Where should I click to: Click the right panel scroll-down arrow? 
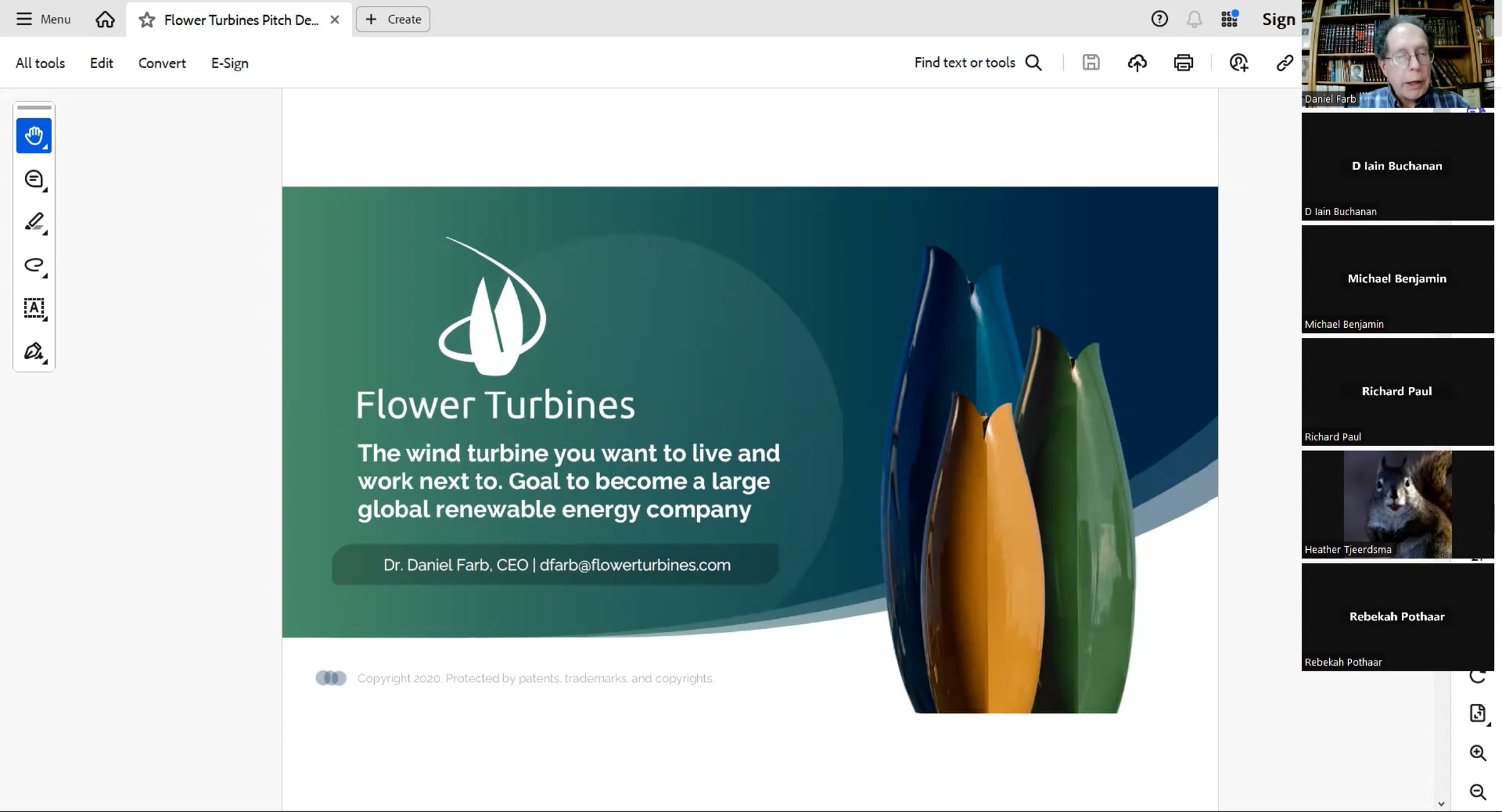[x=1441, y=804]
